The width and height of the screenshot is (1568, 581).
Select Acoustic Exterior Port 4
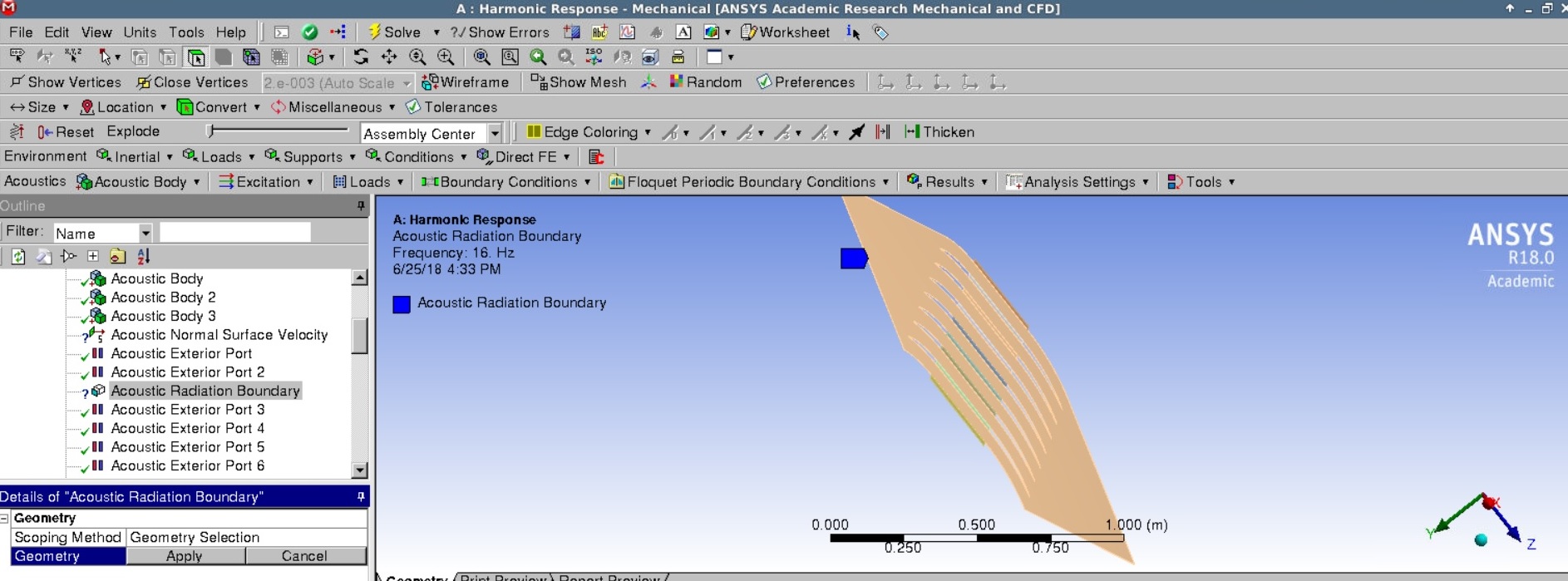click(188, 429)
